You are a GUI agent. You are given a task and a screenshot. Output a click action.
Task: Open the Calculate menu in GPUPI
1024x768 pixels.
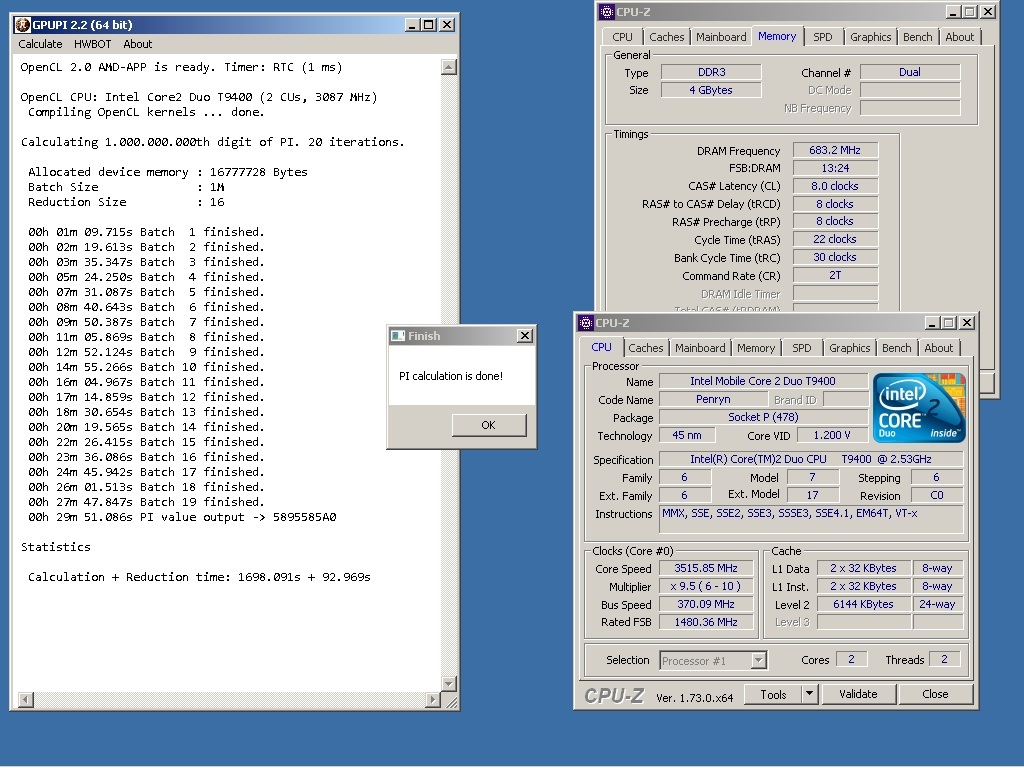tap(40, 44)
